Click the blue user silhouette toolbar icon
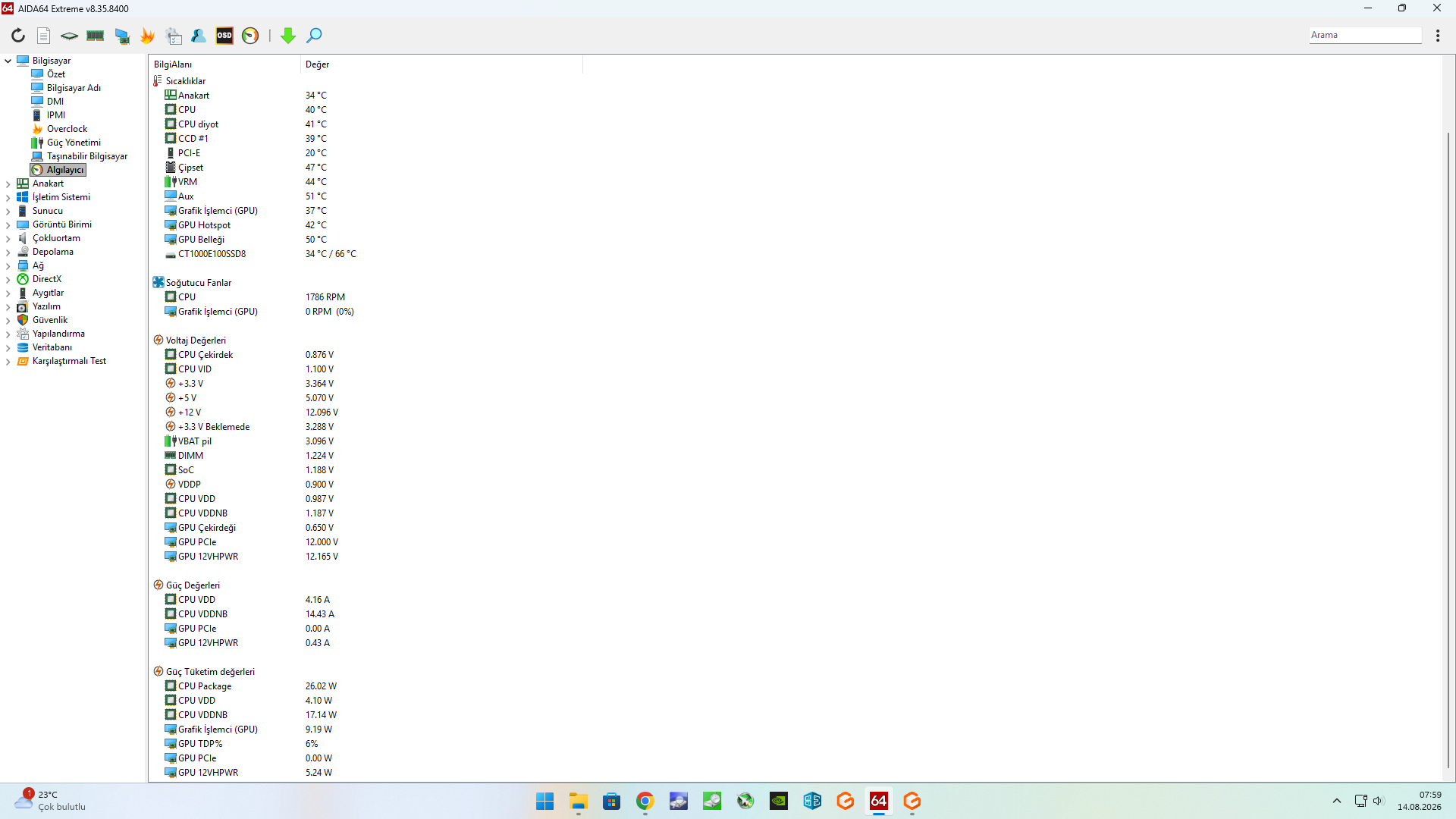 pos(199,36)
